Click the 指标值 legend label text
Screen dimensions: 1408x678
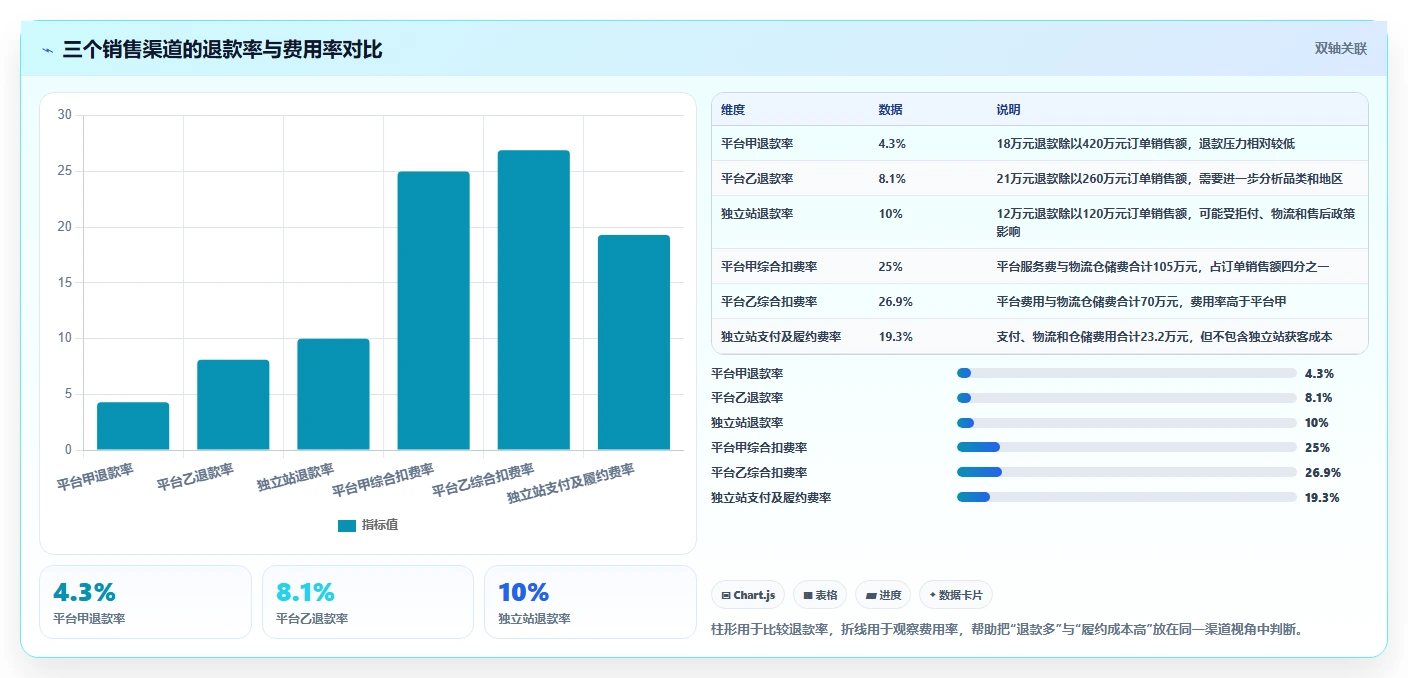[x=380, y=525]
